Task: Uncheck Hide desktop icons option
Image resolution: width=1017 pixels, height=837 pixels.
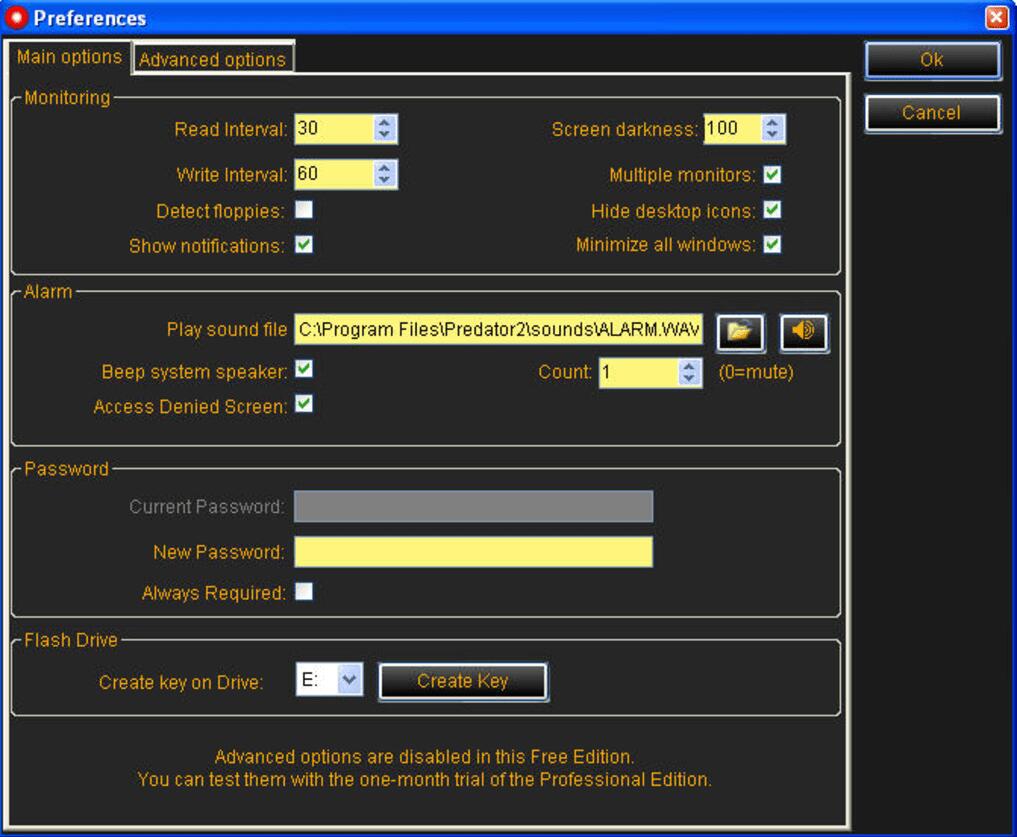Action: coord(772,210)
